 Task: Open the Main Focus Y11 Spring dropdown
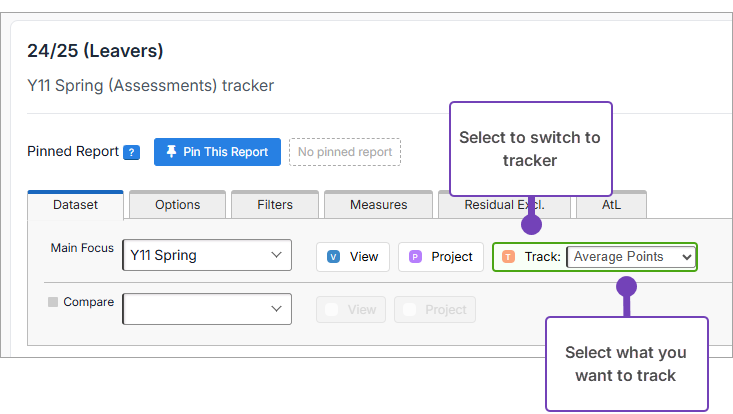207,256
